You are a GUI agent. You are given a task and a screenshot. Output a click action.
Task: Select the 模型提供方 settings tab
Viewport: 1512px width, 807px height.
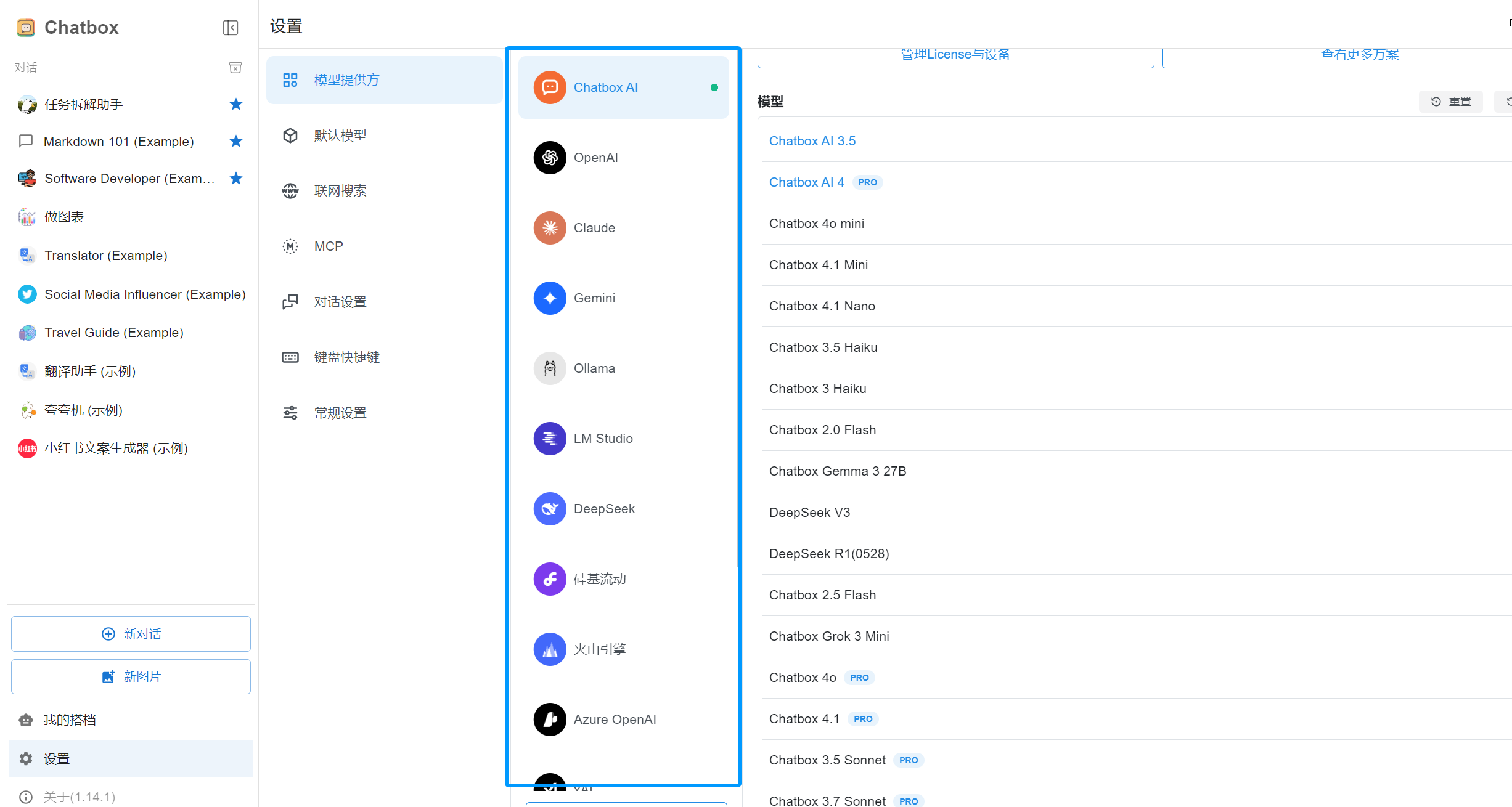[385, 80]
